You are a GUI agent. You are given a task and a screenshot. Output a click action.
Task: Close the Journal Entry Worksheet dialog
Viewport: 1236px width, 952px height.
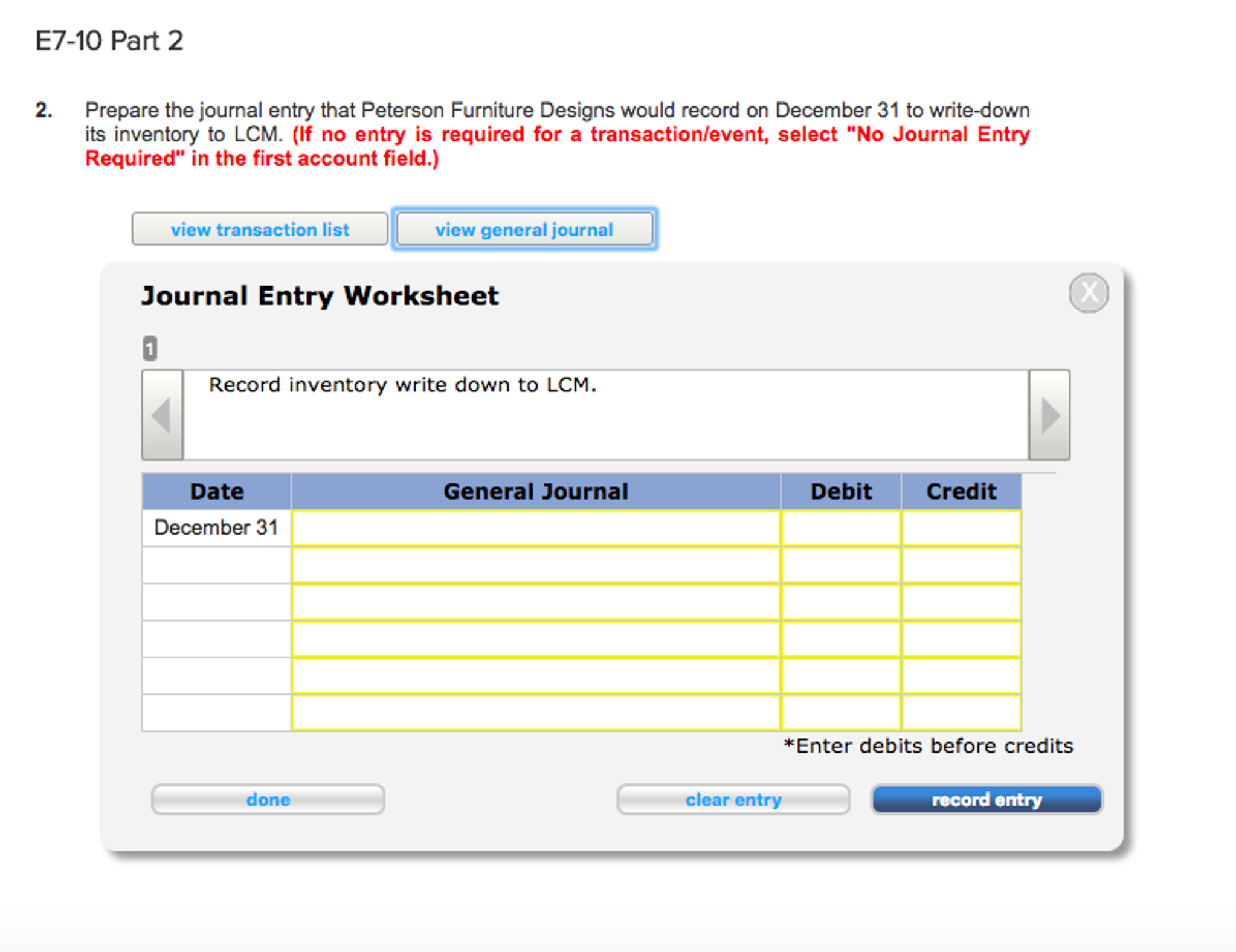coord(1088,293)
